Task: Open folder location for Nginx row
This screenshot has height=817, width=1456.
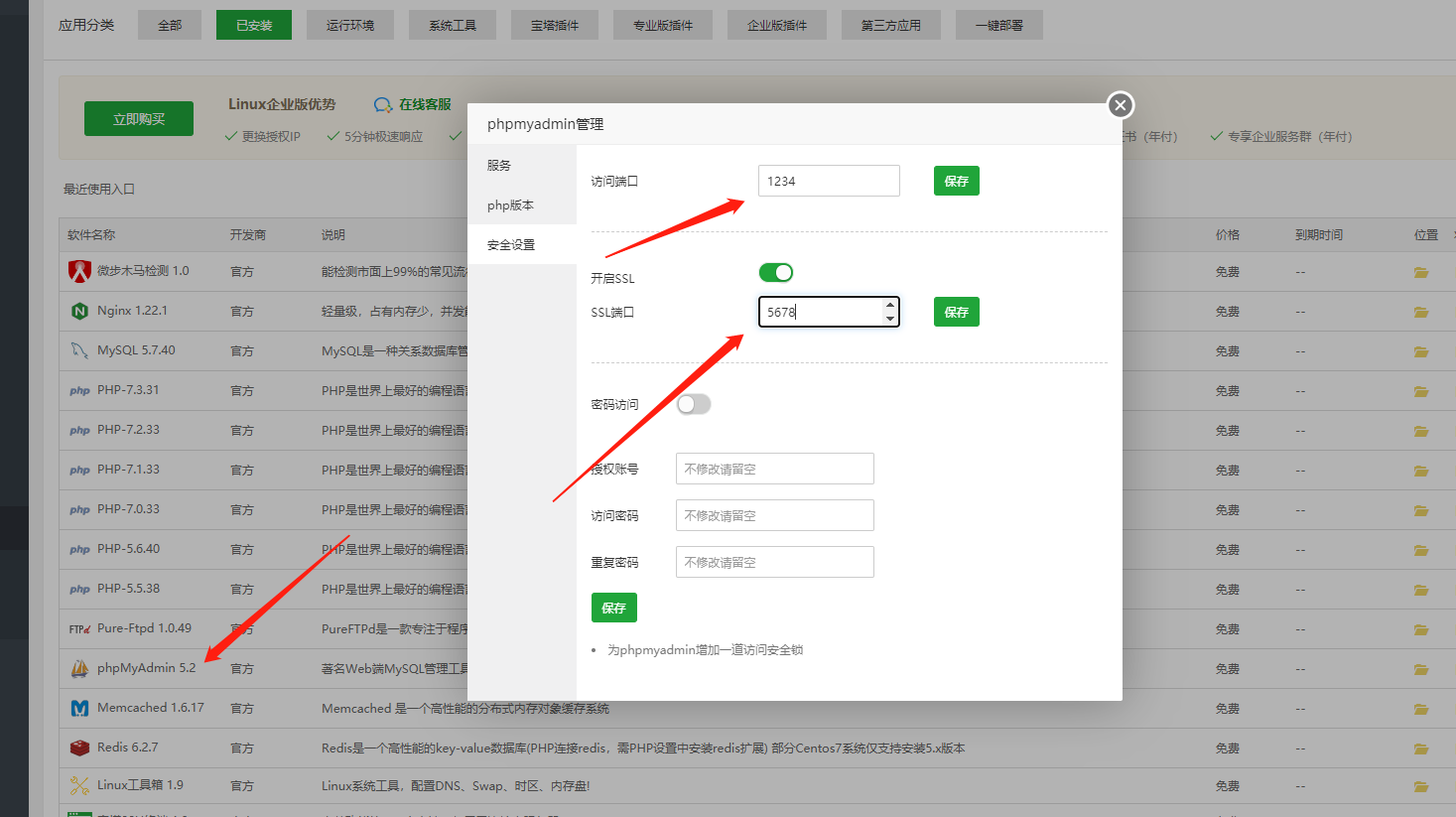Action: [1421, 312]
